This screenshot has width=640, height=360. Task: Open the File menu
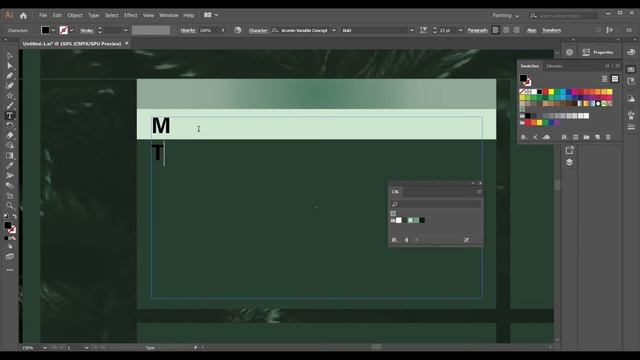point(43,16)
